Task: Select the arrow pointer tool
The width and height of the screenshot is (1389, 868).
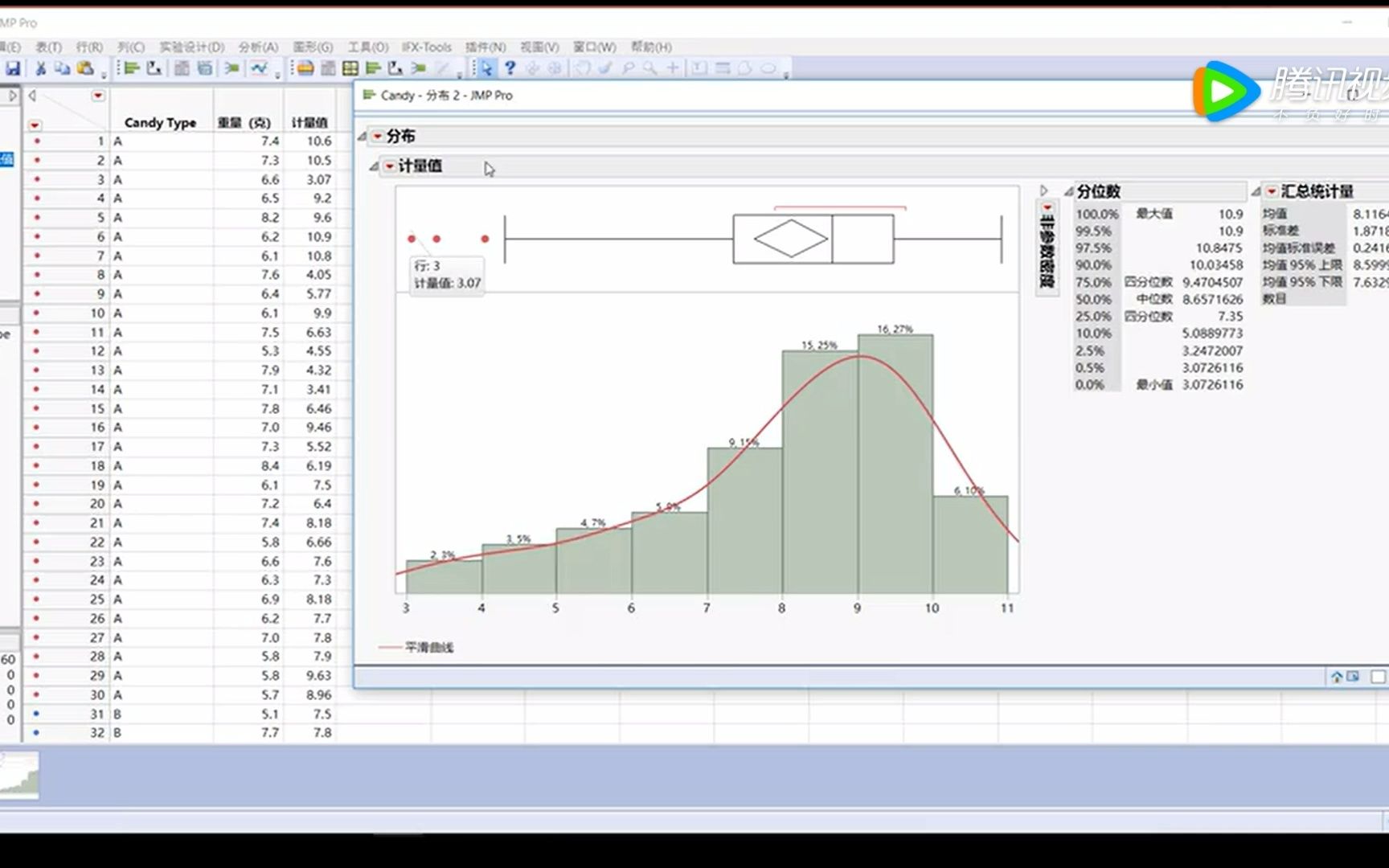Action: coord(486,69)
